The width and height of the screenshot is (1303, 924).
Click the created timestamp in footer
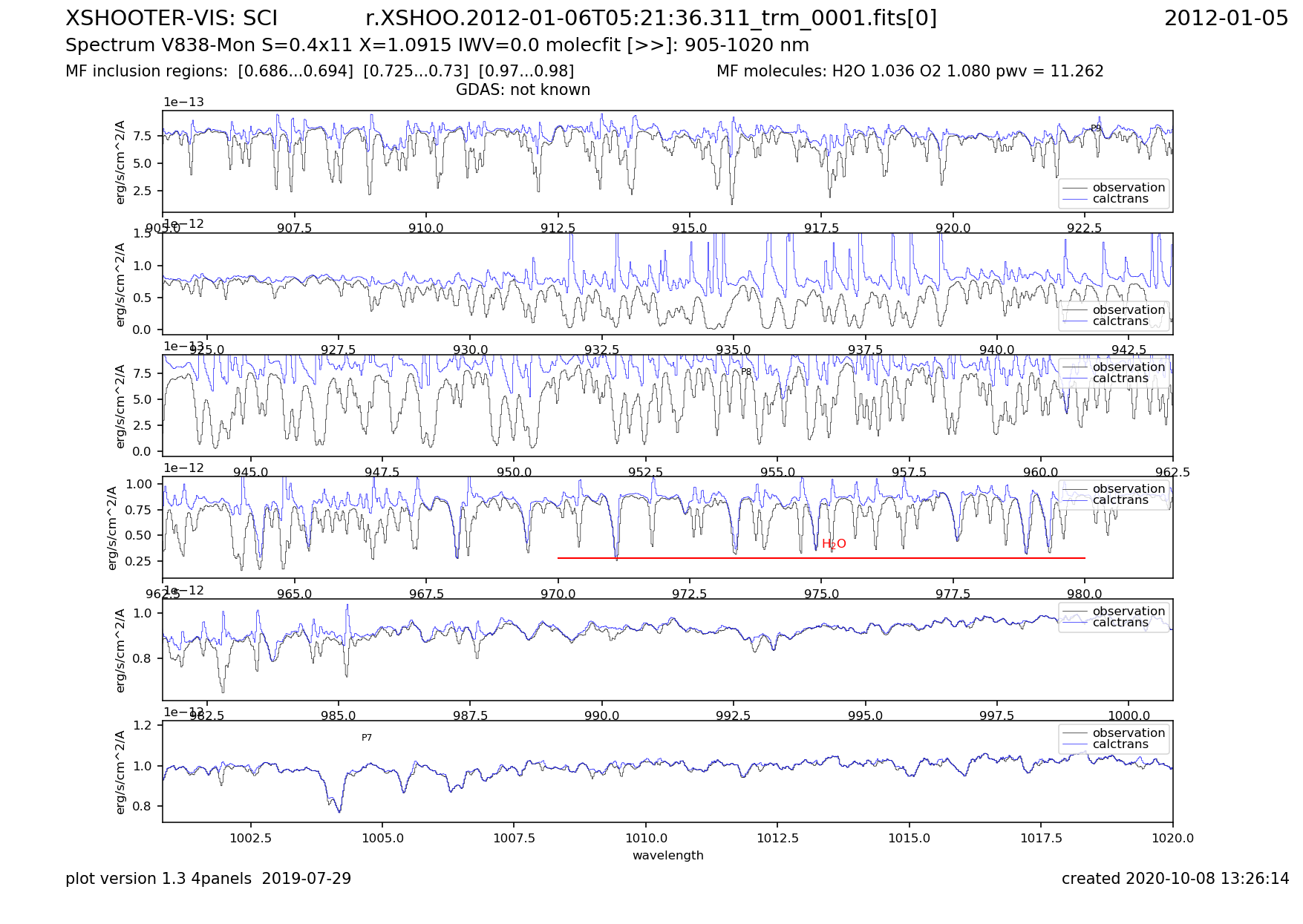pos(1175,879)
